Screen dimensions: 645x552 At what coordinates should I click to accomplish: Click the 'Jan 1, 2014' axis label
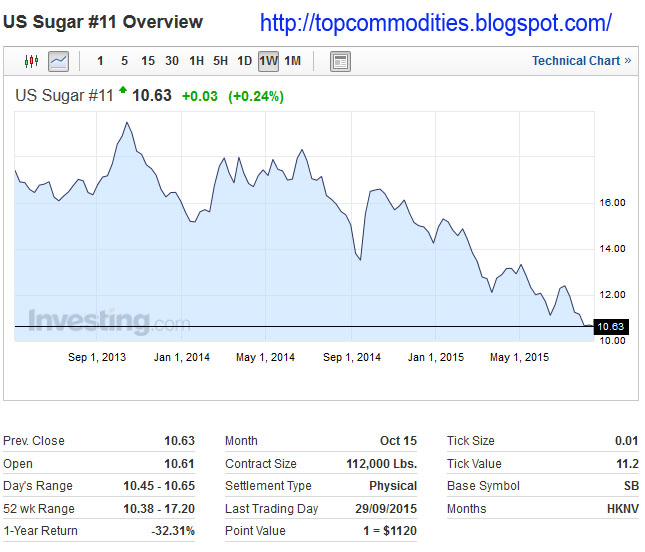click(x=182, y=357)
